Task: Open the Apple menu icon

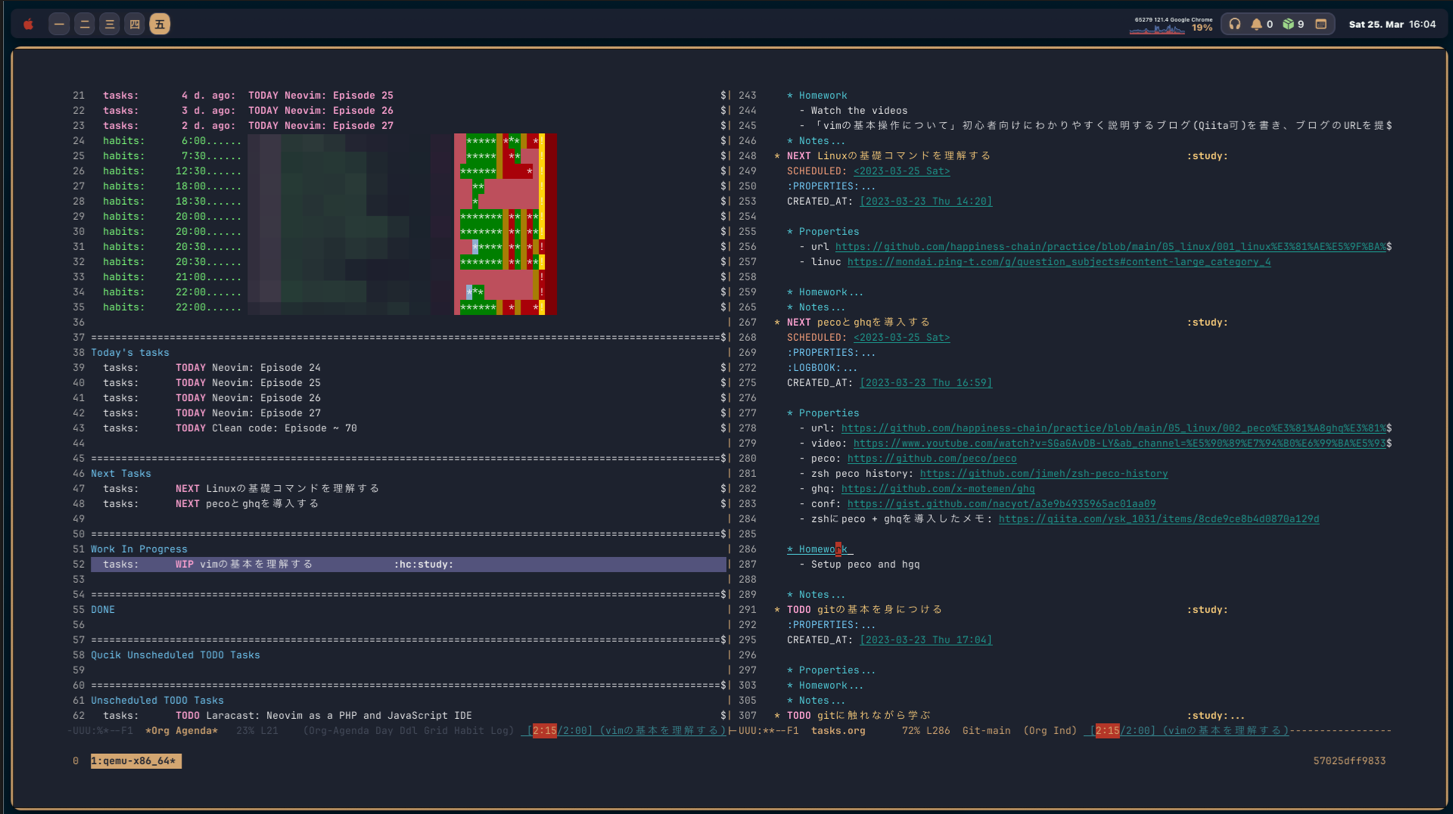Action: click(28, 24)
